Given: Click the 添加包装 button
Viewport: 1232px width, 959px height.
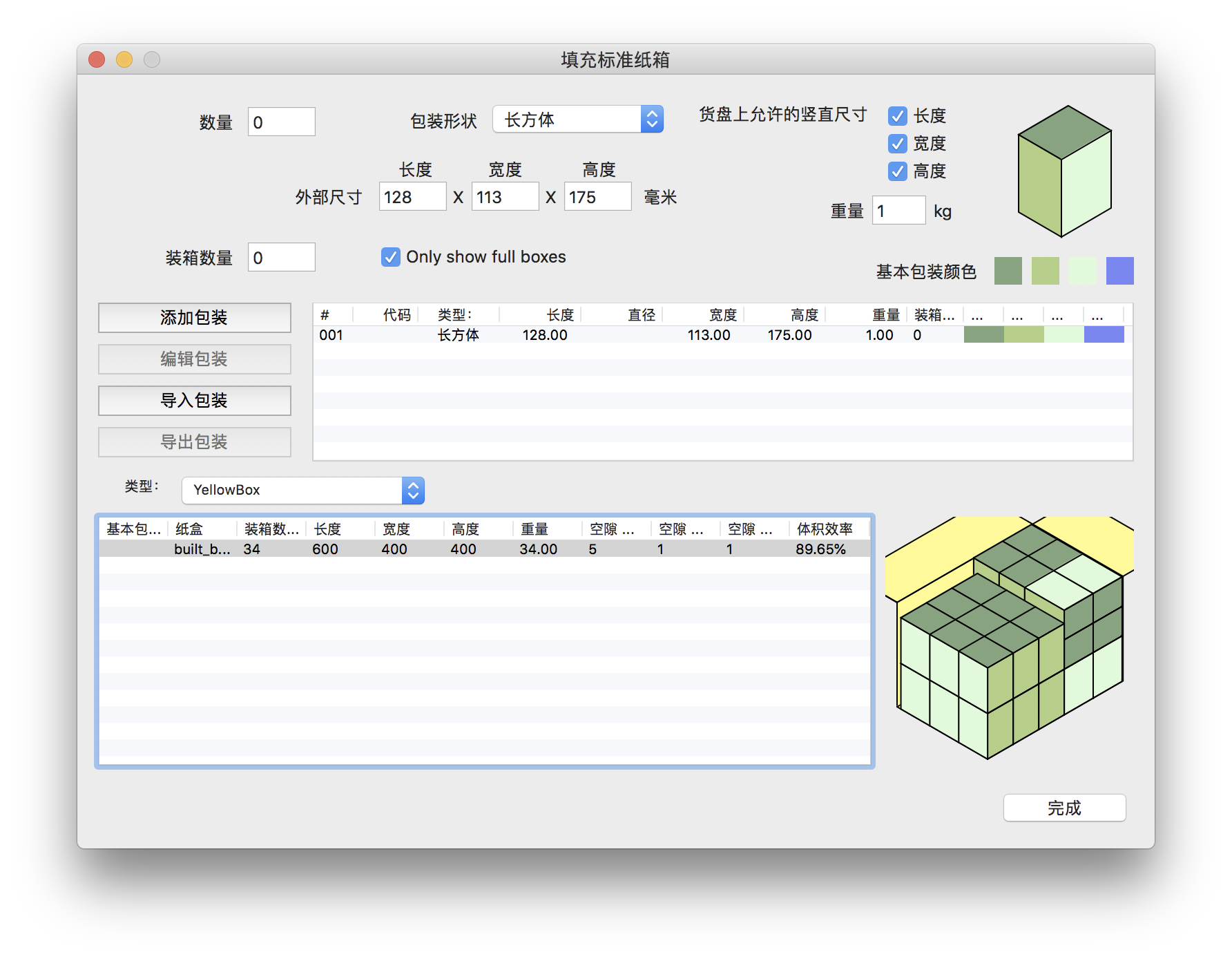Looking at the screenshot, I should (x=194, y=318).
